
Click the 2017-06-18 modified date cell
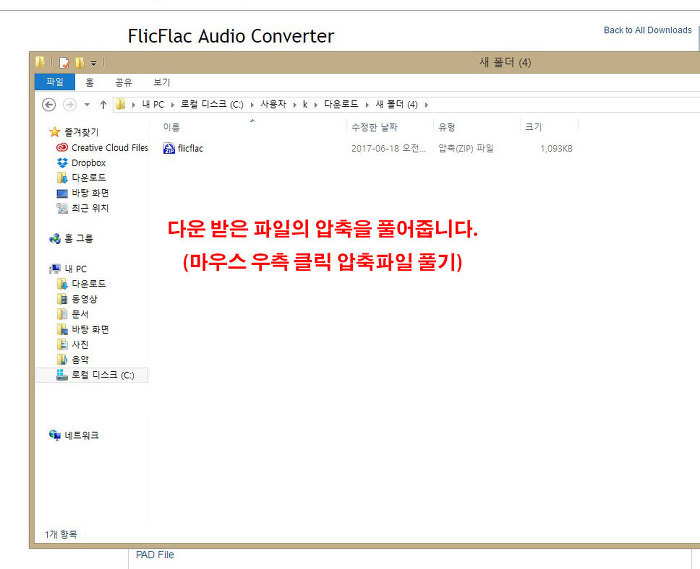click(x=388, y=149)
